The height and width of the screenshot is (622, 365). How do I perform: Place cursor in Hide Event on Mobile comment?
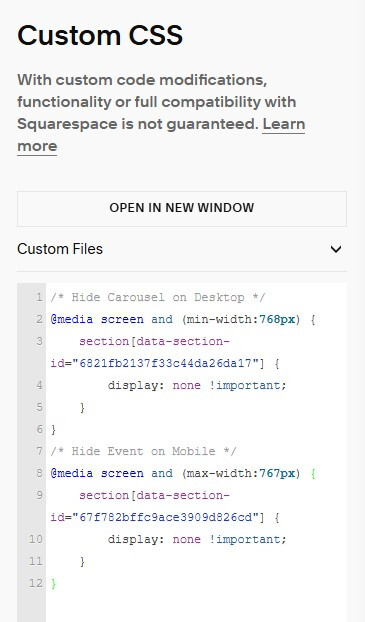[143, 451]
